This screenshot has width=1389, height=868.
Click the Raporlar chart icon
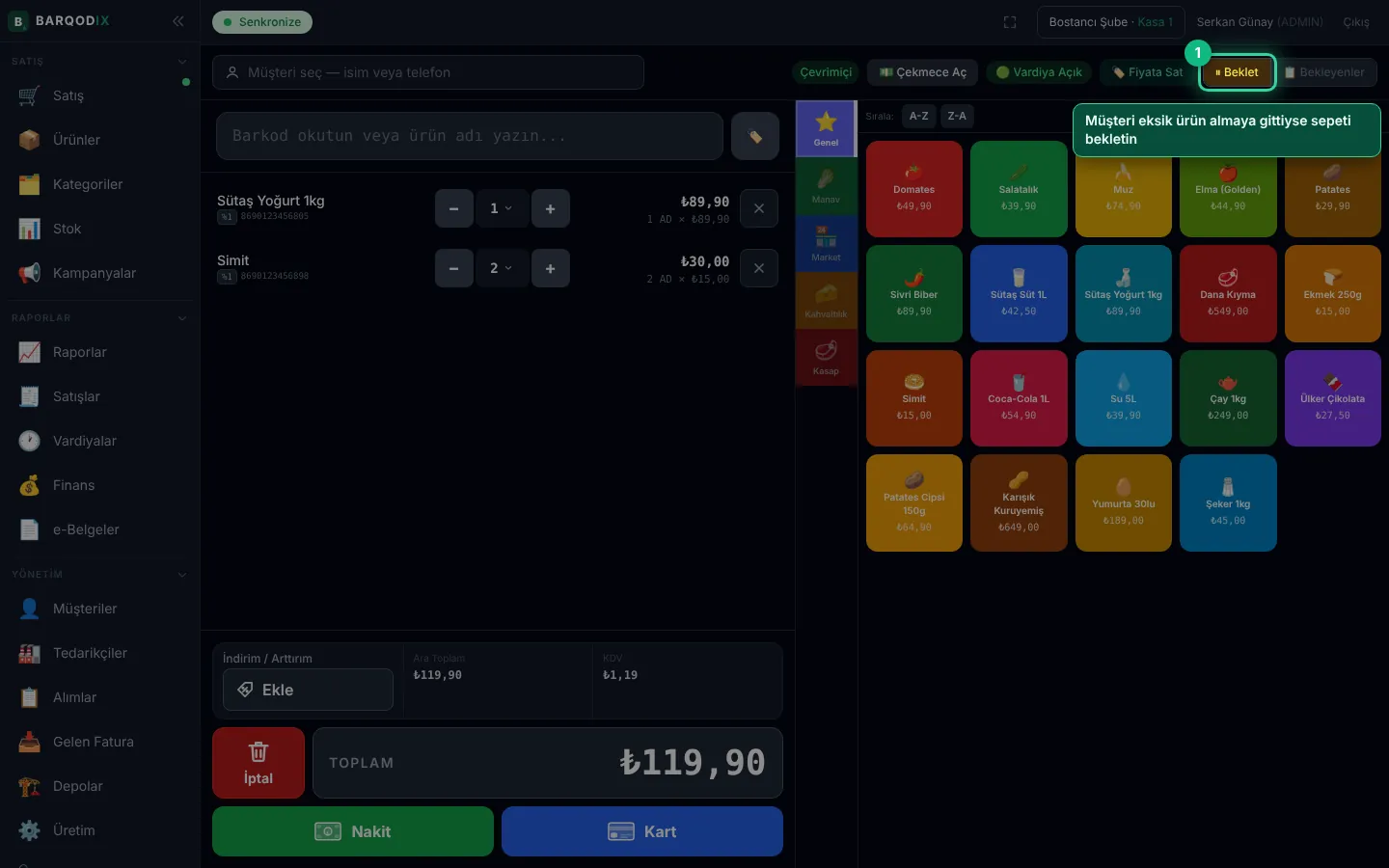pos(30,352)
